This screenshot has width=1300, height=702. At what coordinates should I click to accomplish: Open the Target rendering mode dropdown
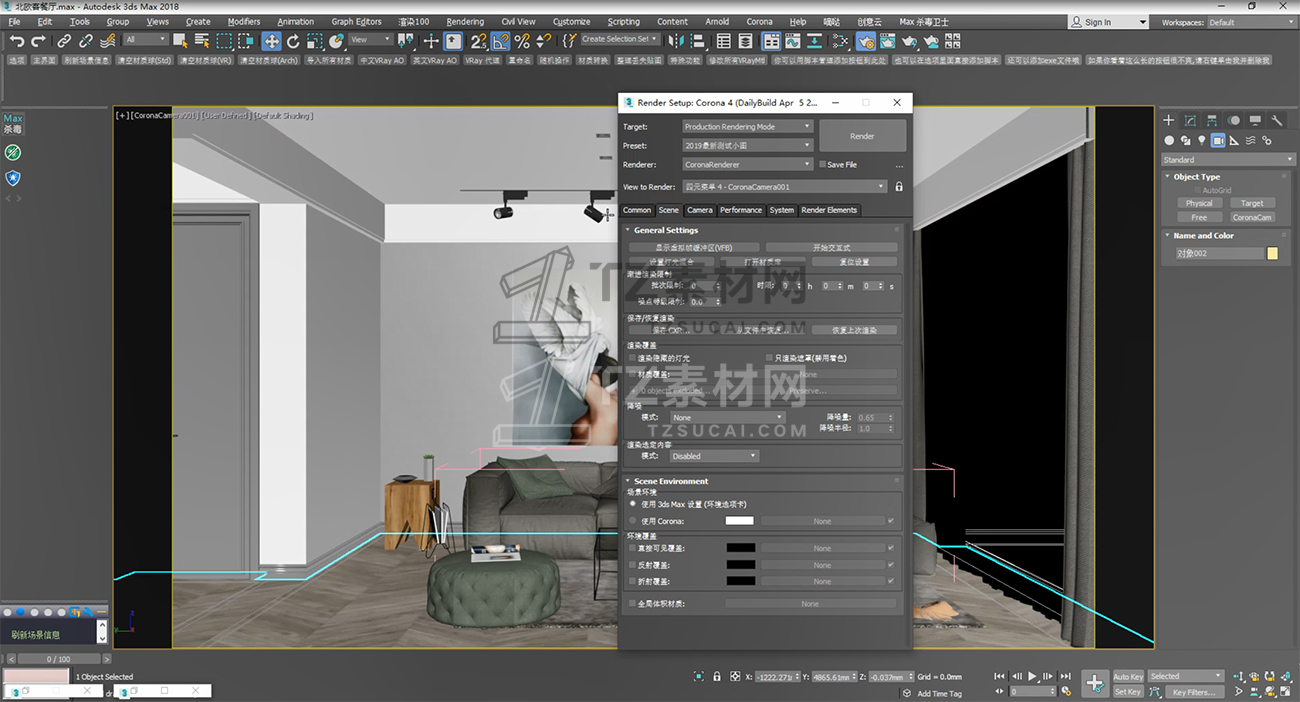[747, 127]
